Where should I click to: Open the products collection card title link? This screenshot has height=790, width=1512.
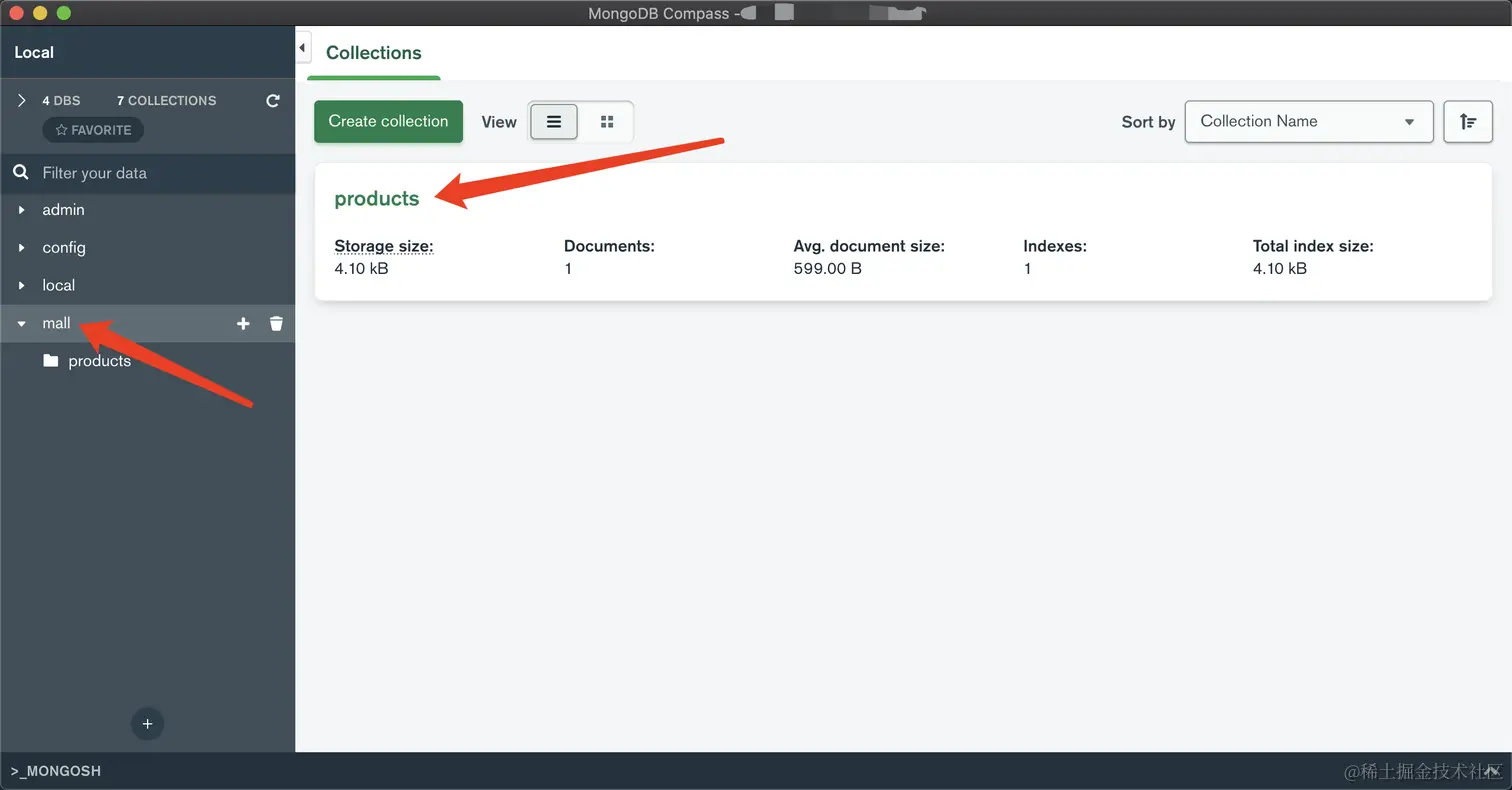tap(376, 198)
